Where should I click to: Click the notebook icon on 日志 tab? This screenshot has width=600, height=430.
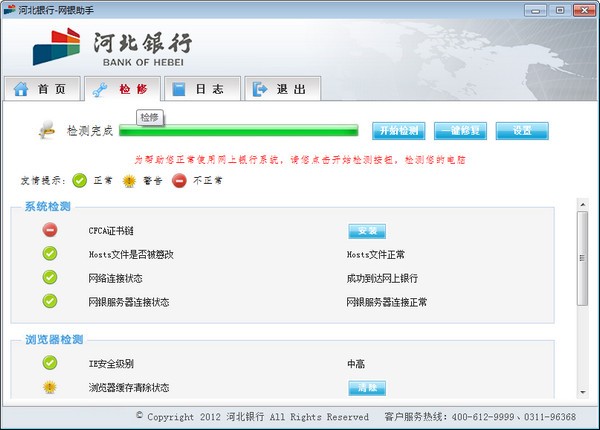pos(179,89)
